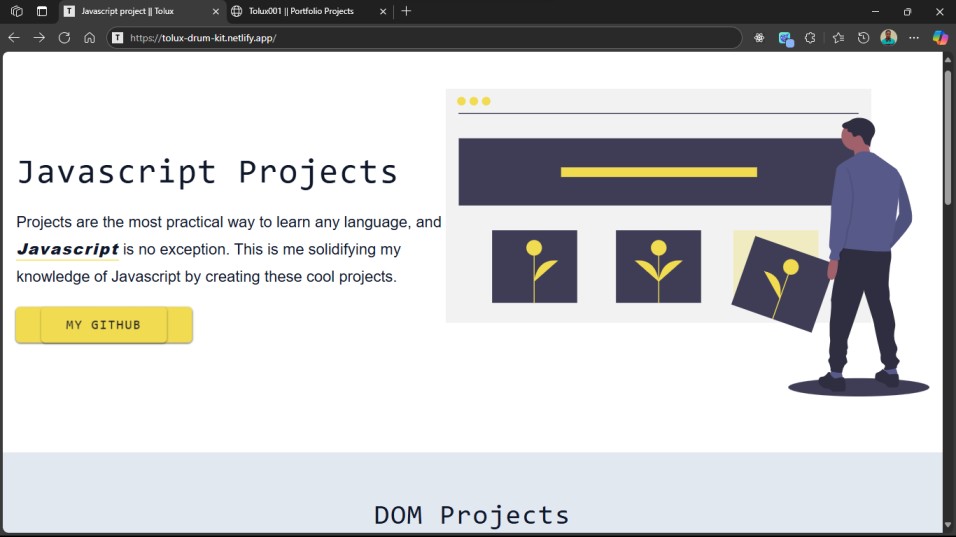The height and width of the screenshot is (537, 956).
Task: Open Settings and more ellipsis menu
Action: [913, 38]
